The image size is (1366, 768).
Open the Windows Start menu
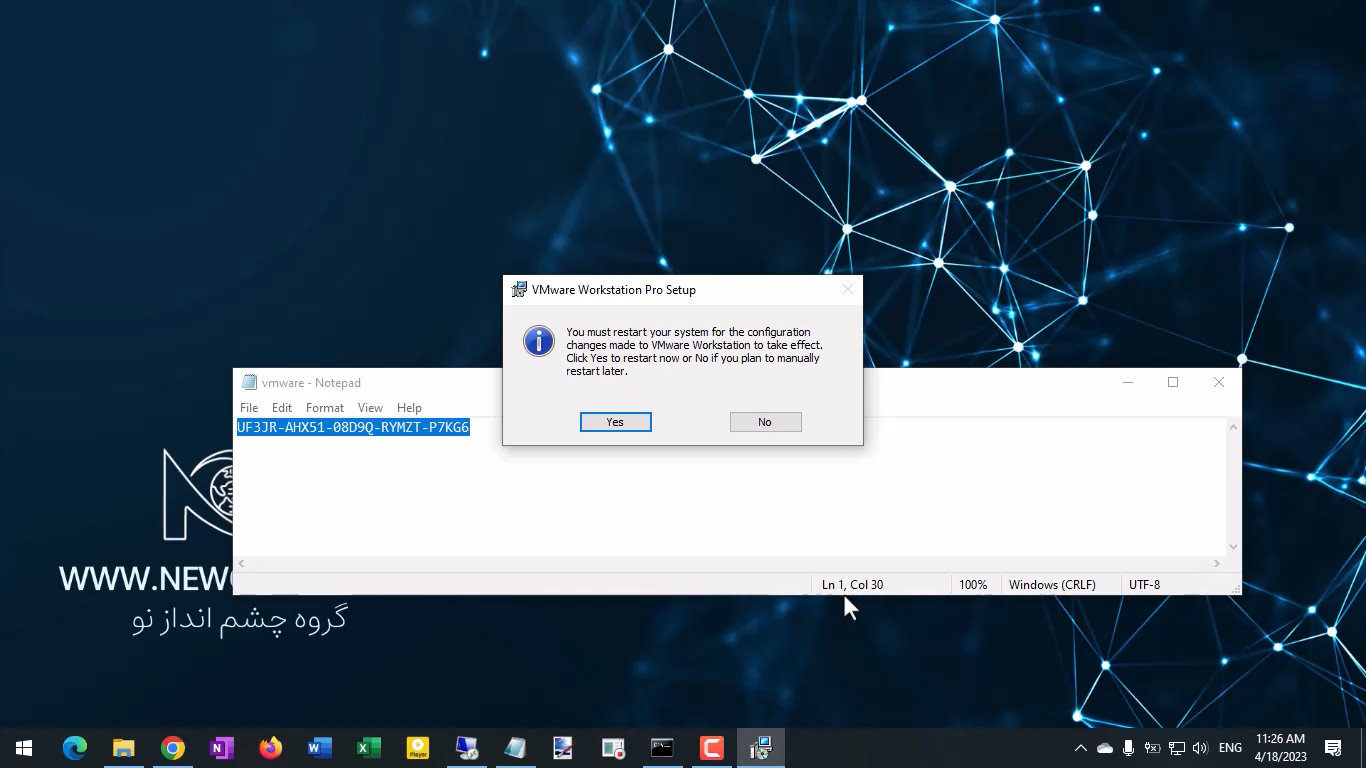point(24,748)
